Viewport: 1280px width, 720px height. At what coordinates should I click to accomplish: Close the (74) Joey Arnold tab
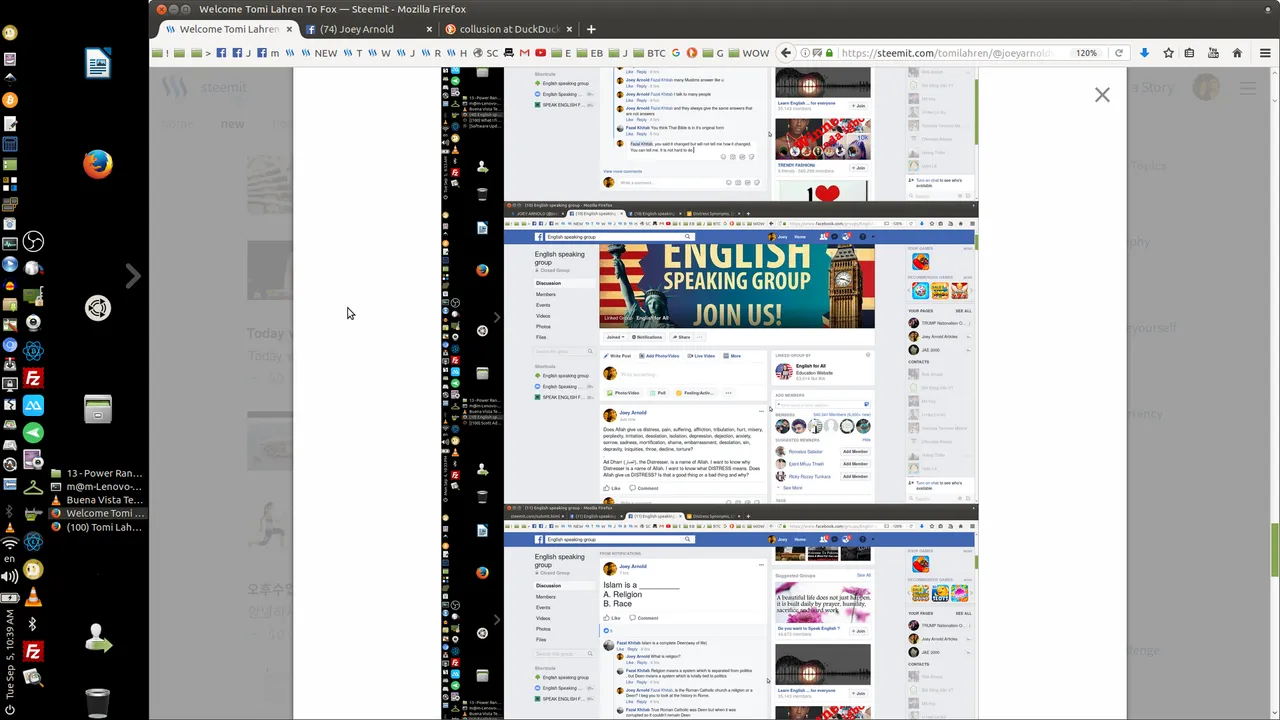click(x=430, y=29)
